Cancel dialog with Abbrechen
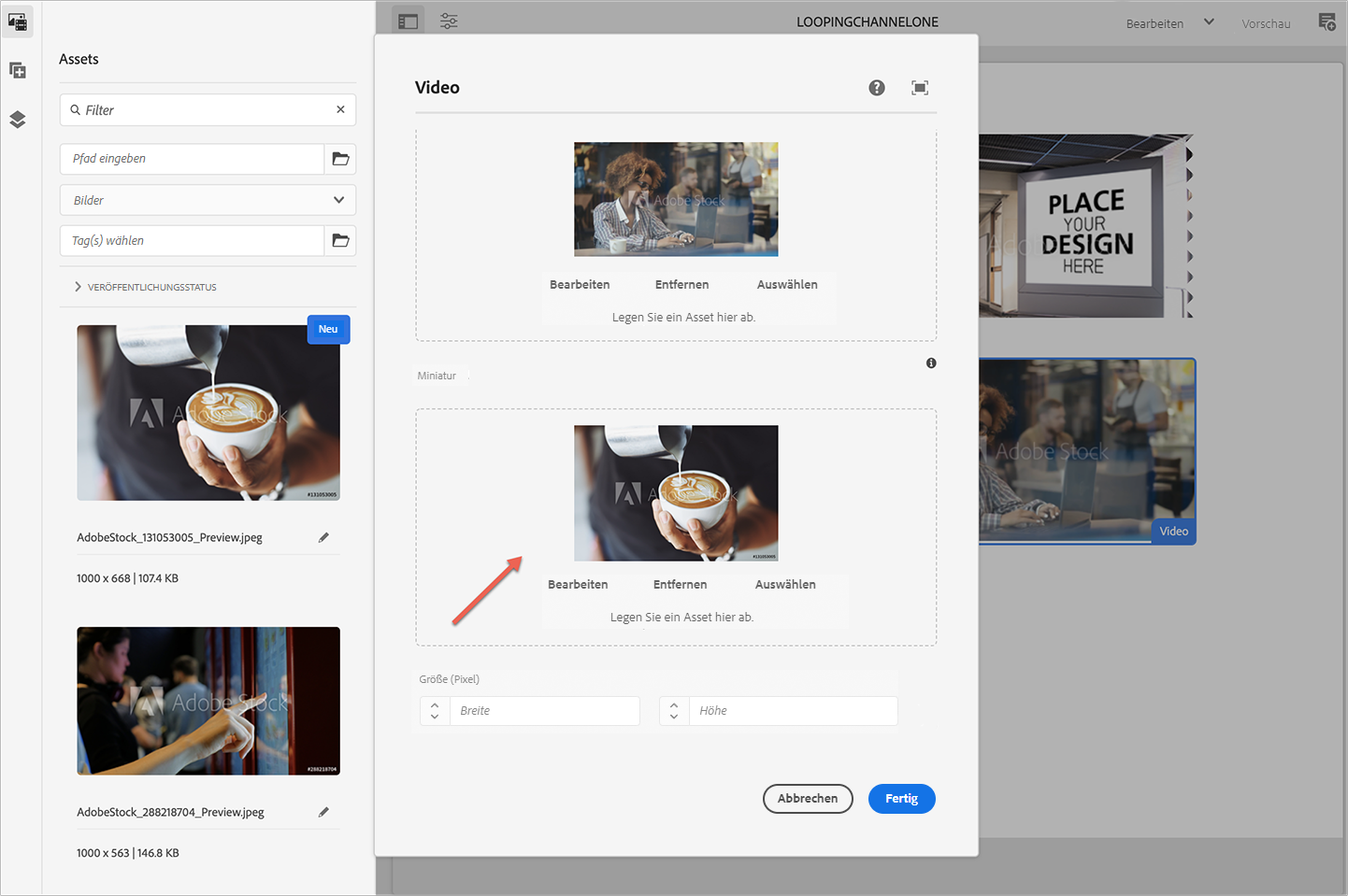Viewport: 1348px width, 896px height. pyautogui.click(x=808, y=799)
